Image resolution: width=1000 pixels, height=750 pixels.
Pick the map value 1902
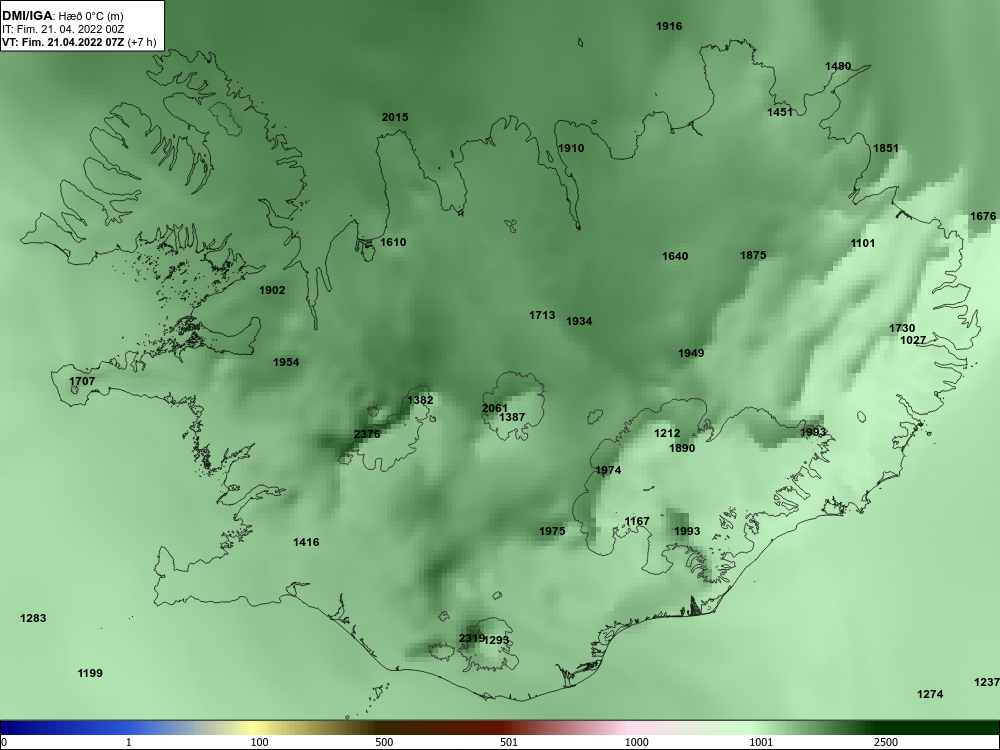point(272,290)
